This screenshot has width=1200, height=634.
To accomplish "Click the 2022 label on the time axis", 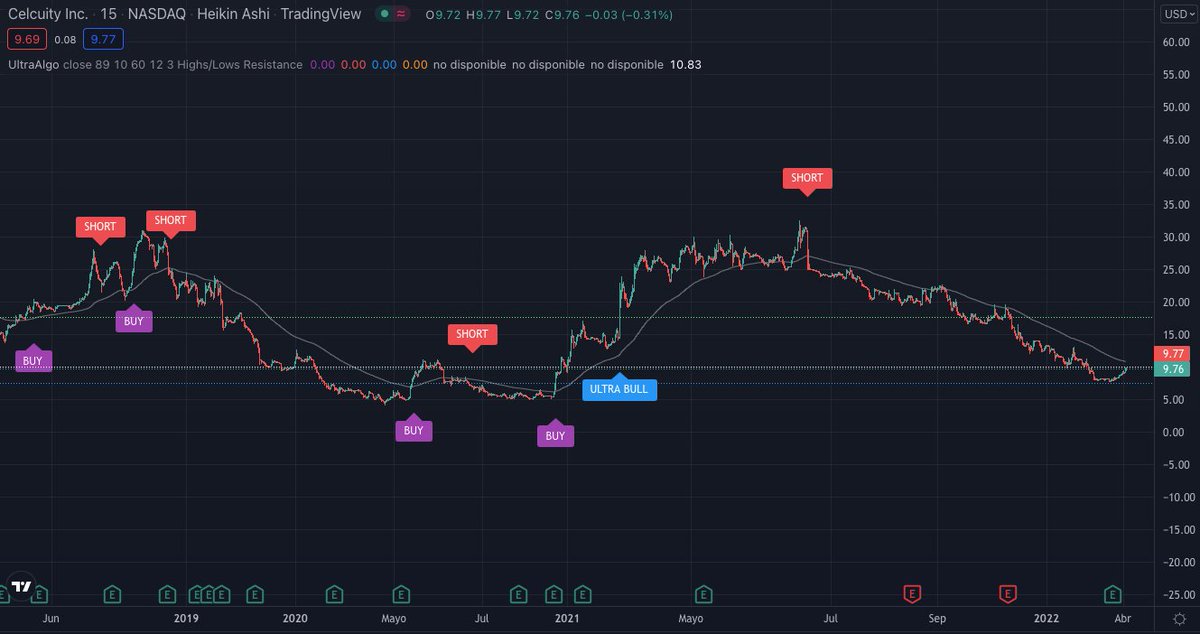I will click(1046, 619).
